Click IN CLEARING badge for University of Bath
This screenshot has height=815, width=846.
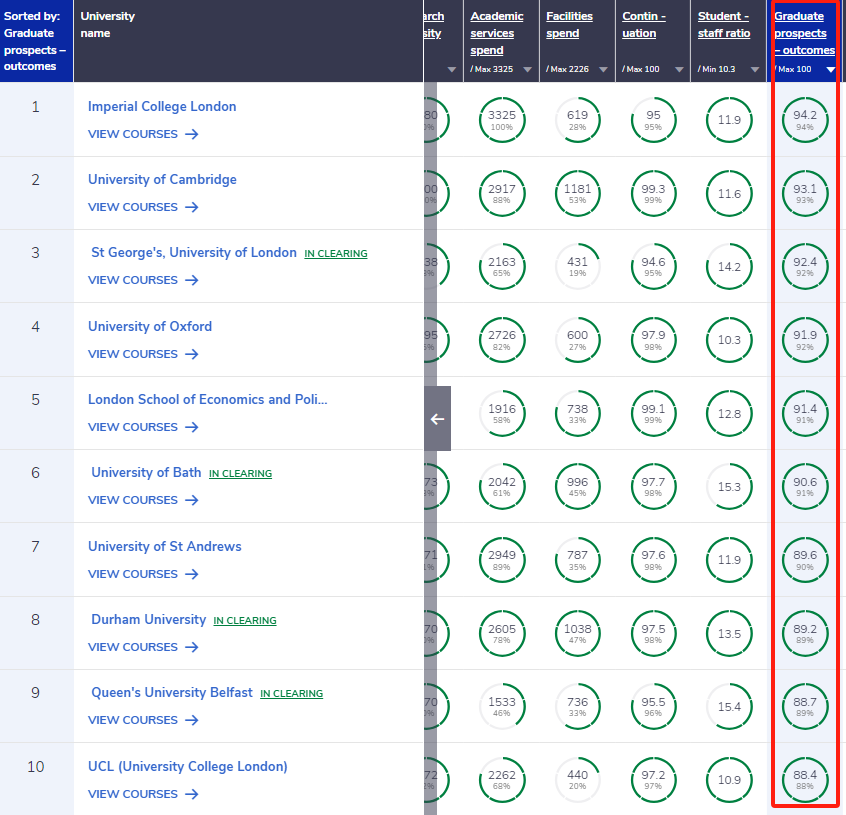[240, 474]
